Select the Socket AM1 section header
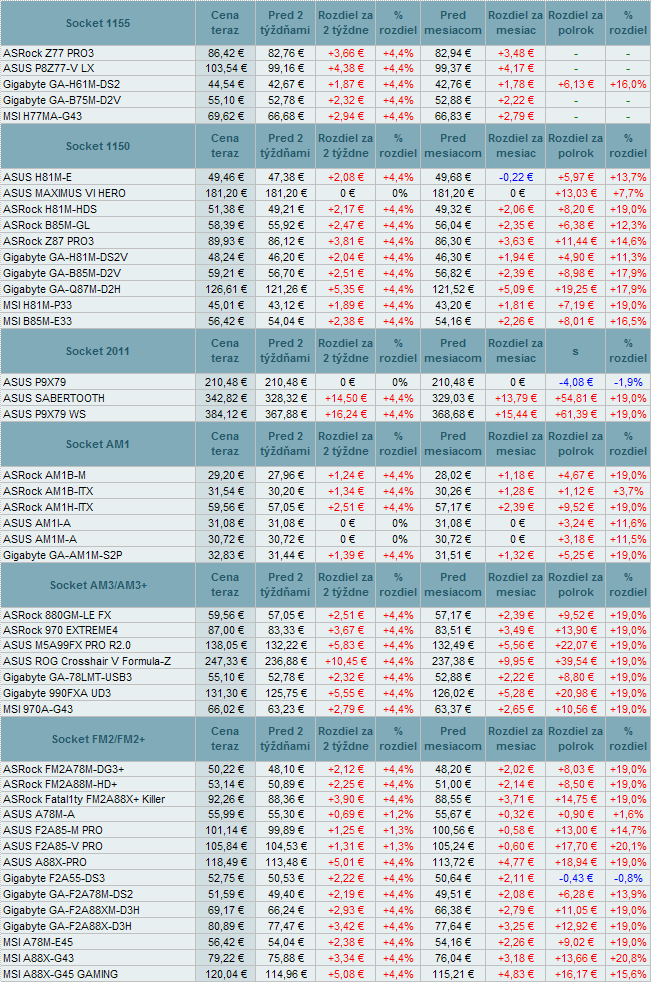The height and width of the screenshot is (982, 651). [98, 444]
